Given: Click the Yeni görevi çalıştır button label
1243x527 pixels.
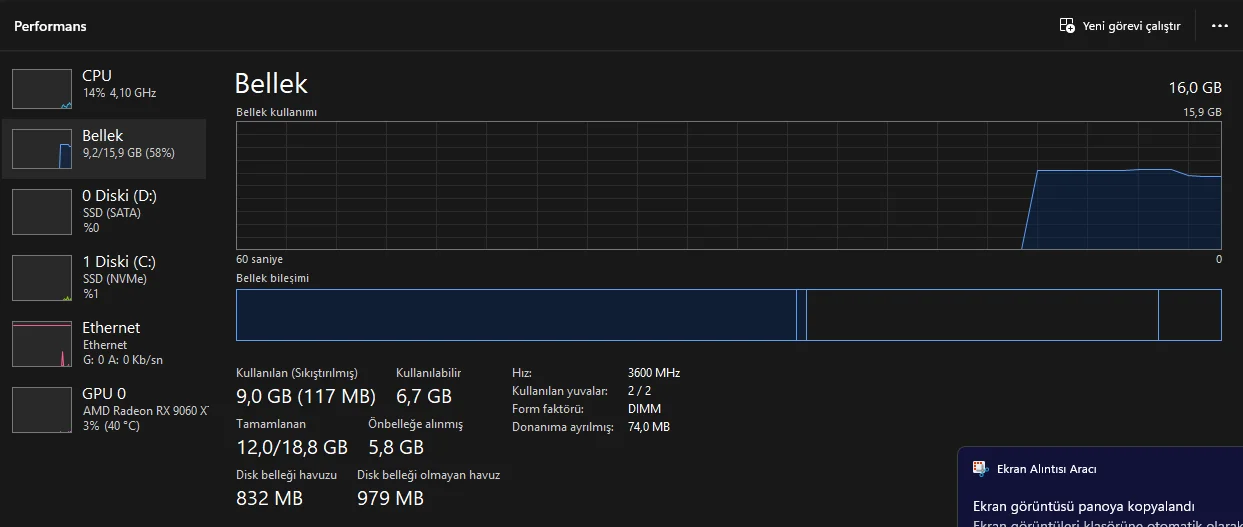Looking at the screenshot, I should point(1131,26).
